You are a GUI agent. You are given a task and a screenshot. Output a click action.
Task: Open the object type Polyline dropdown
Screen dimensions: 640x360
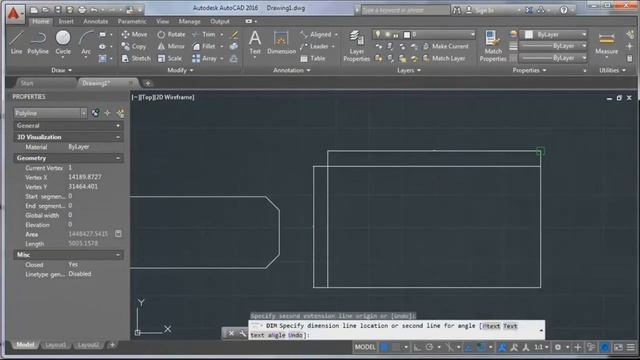point(51,113)
